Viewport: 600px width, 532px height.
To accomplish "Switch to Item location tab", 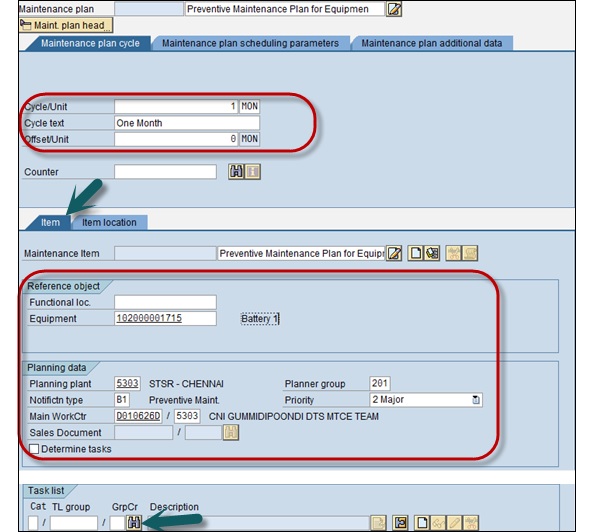I will [109, 222].
